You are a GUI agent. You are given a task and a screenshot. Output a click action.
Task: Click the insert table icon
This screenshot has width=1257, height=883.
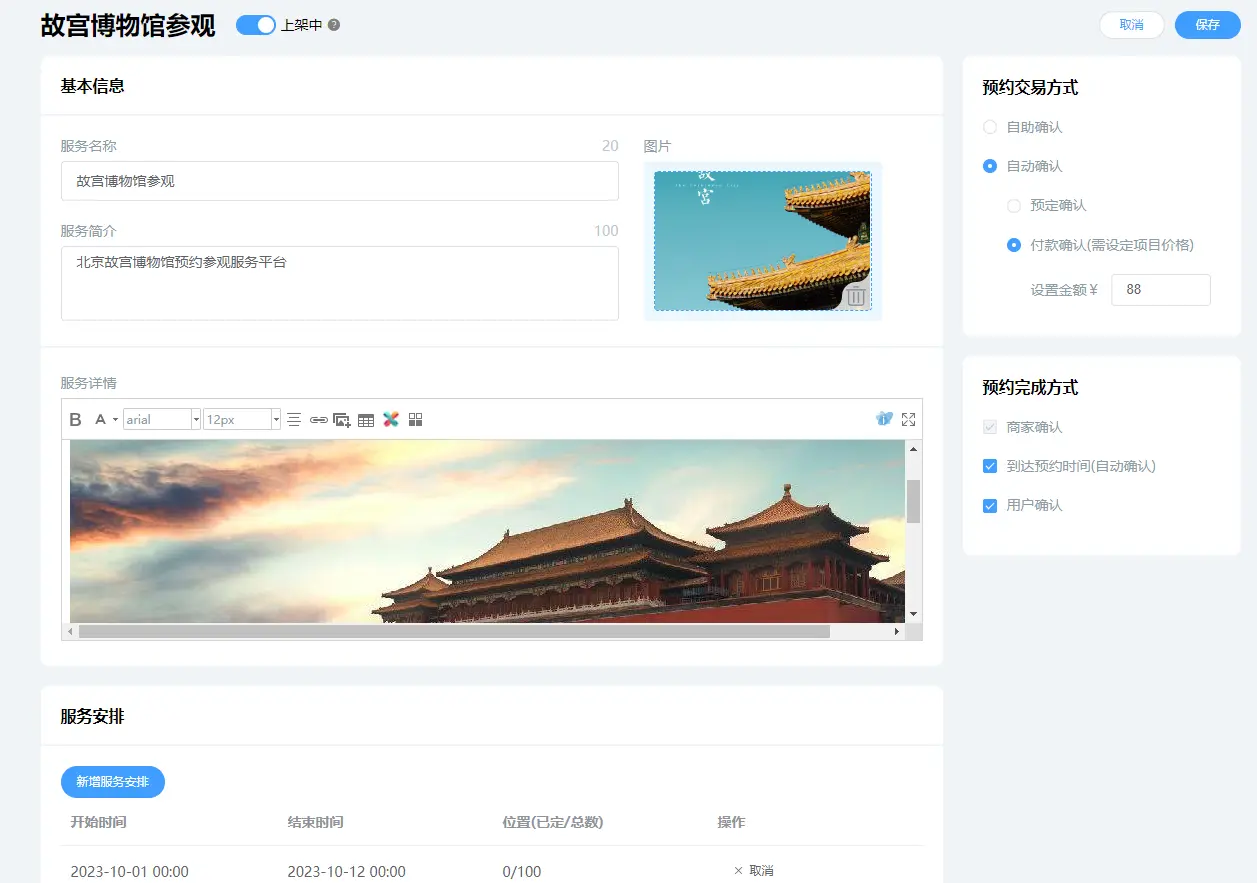point(366,420)
